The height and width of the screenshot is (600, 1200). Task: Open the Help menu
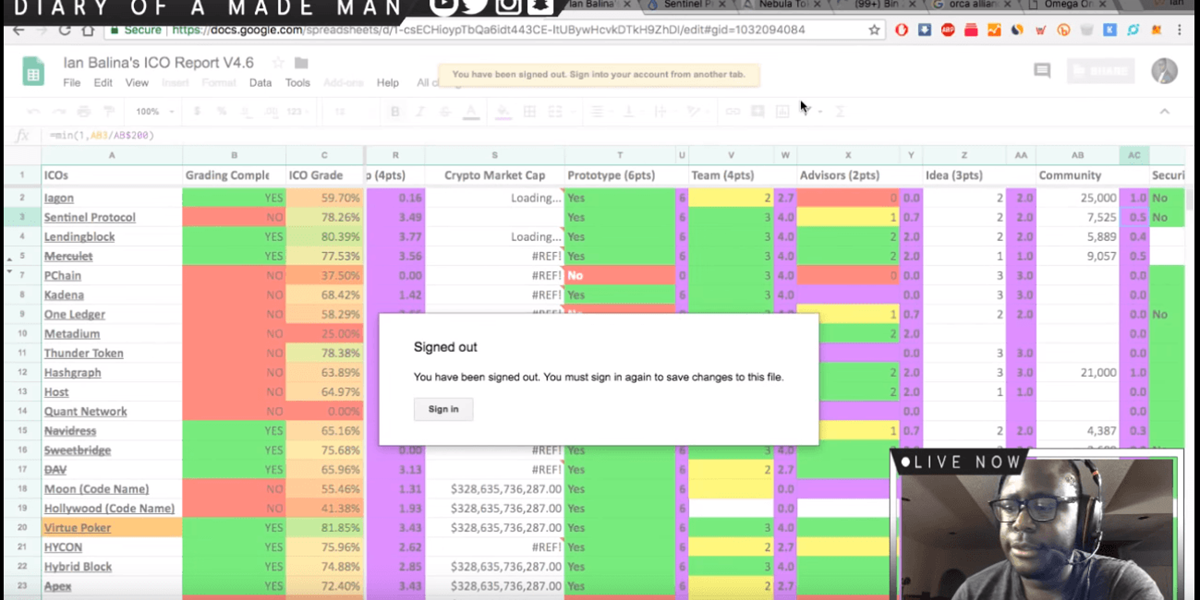point(388,83)
